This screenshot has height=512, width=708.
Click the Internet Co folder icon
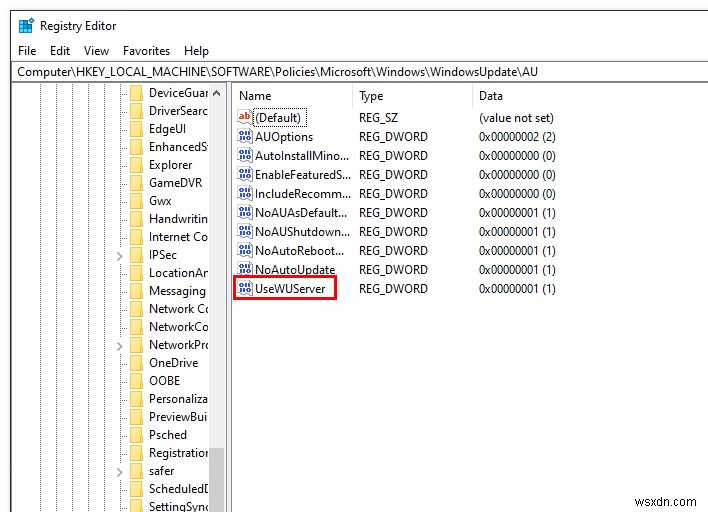click(136, 237)
